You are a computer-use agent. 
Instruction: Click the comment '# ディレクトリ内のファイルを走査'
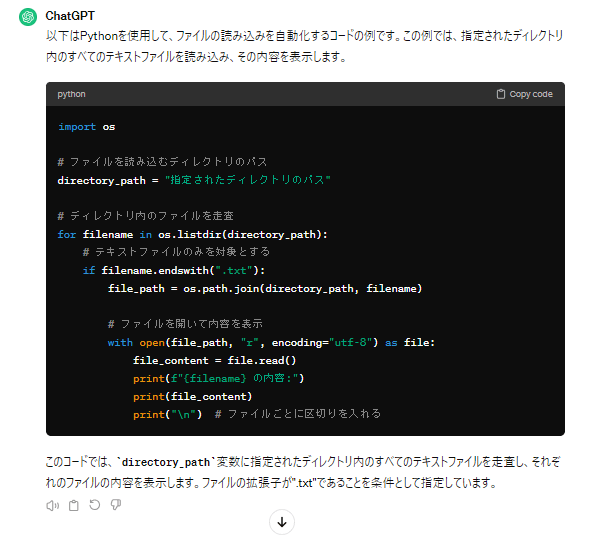146,216
